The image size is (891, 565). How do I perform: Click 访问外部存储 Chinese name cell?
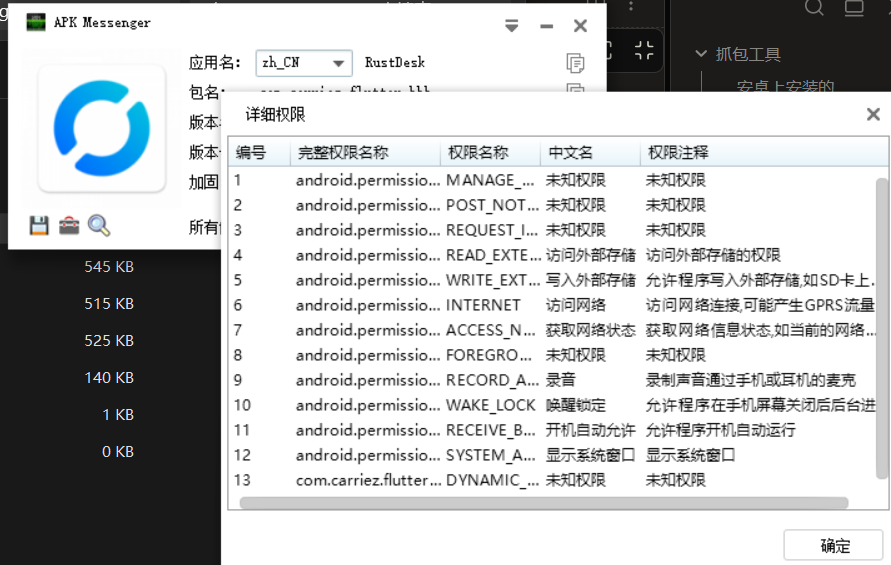[590, 255]
